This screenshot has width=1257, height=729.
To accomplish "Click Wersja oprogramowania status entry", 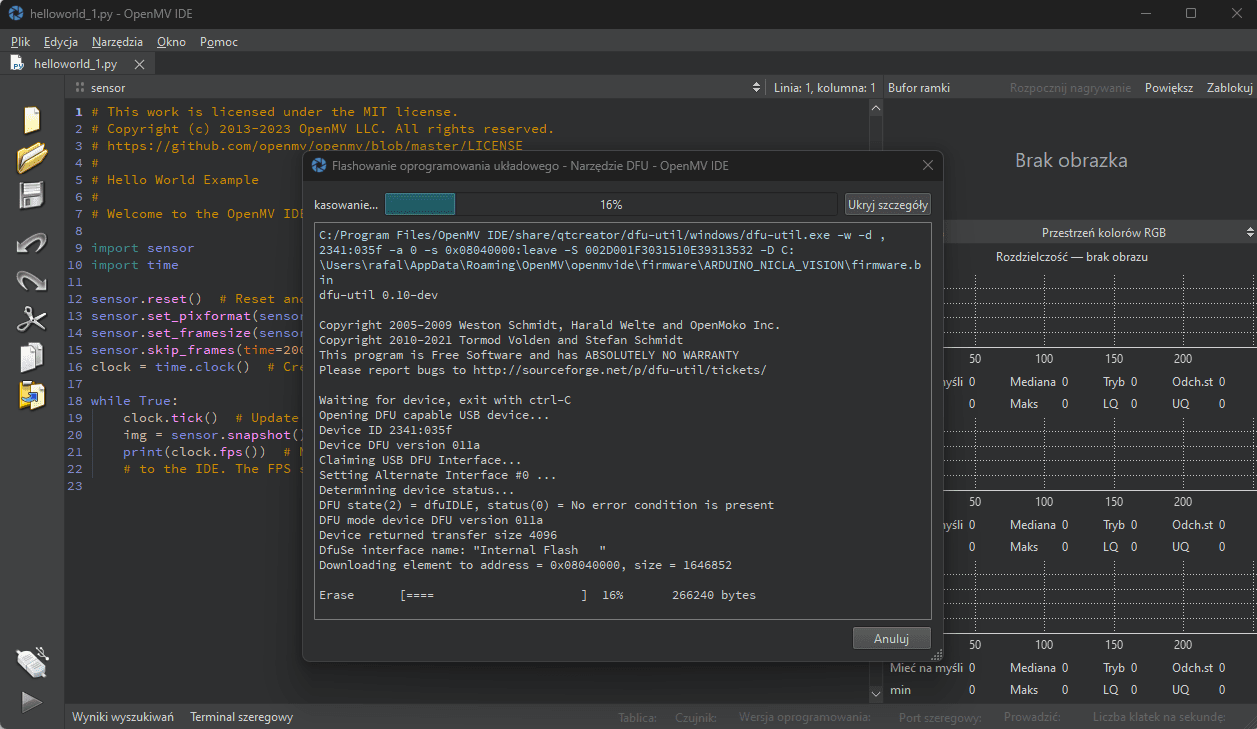I will 805,717.
